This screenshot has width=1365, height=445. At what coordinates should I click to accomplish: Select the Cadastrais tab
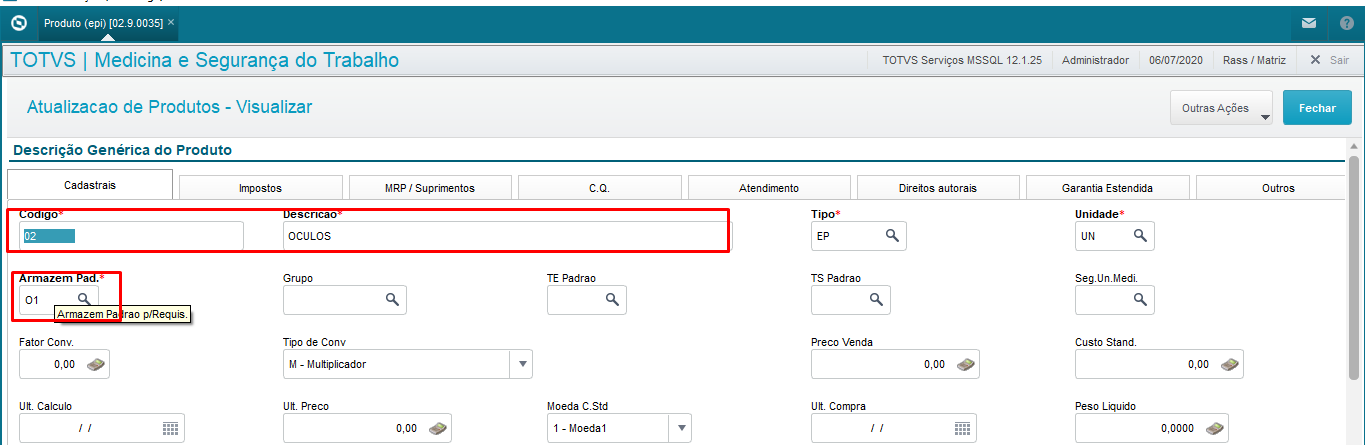pos(89,186)
